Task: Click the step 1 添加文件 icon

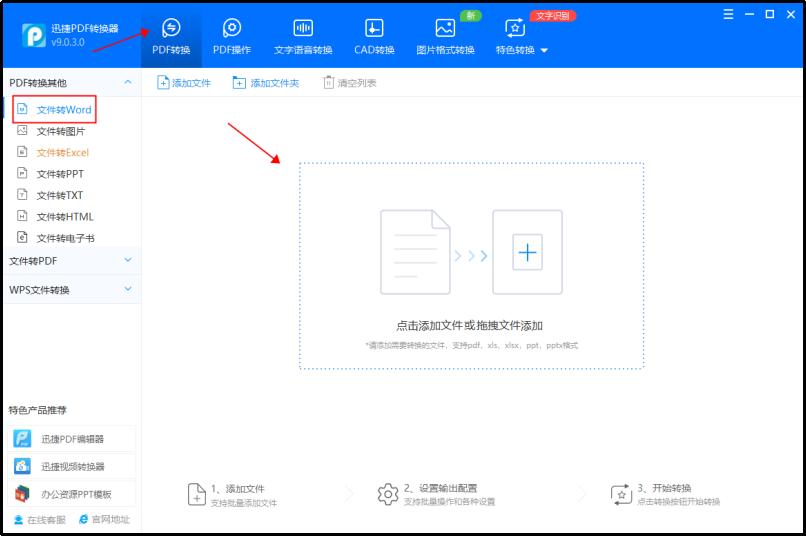Action: (x=197, y=494)
